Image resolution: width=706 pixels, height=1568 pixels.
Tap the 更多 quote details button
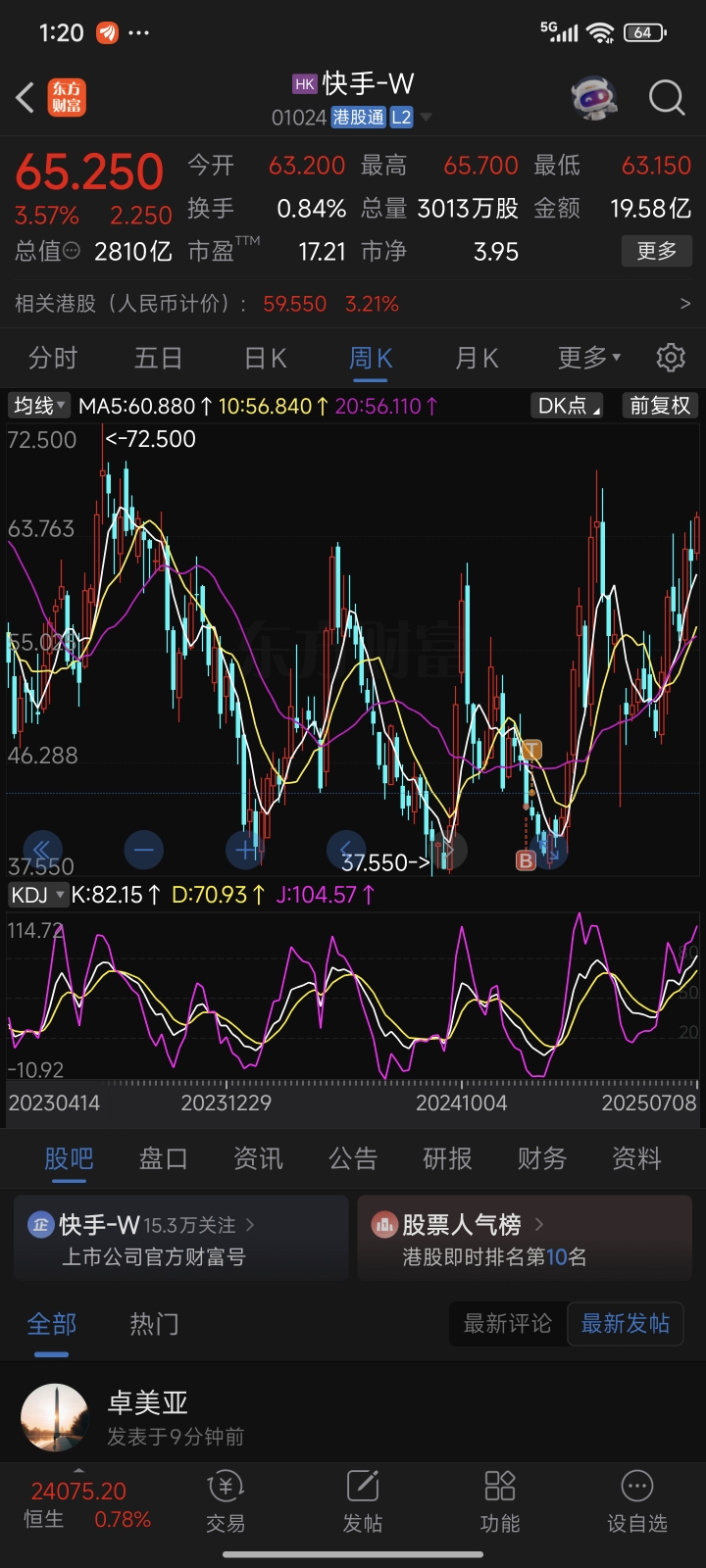(x=657, y=251)
